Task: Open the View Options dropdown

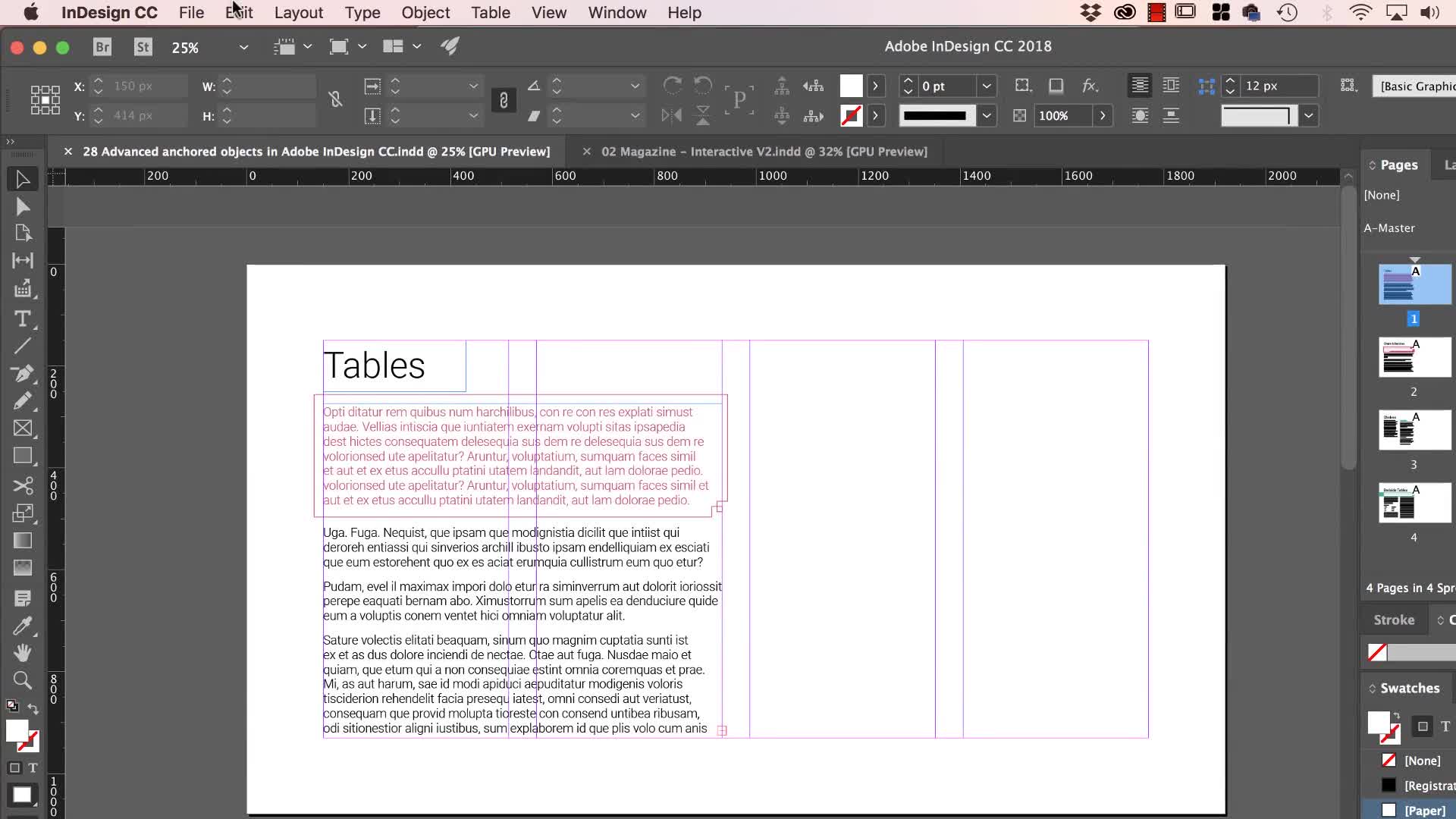Action: click(307, 46)
